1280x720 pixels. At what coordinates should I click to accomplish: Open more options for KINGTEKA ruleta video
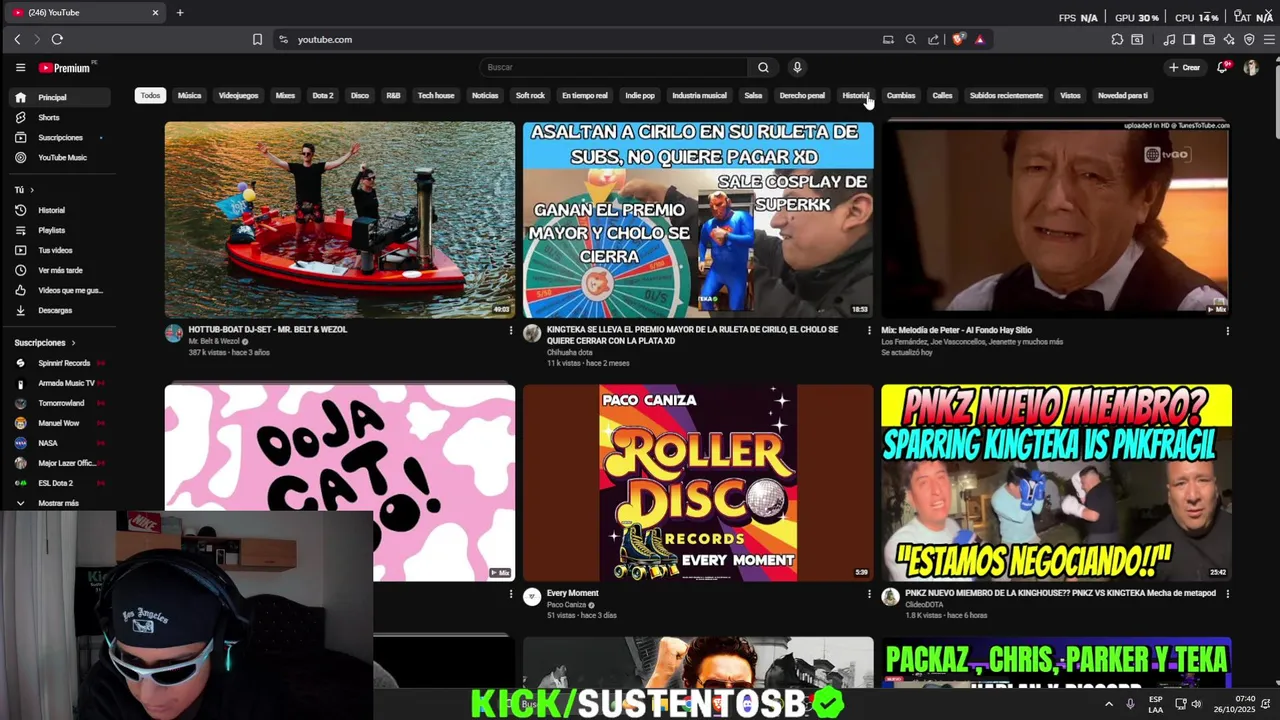[x=868, y=330]
